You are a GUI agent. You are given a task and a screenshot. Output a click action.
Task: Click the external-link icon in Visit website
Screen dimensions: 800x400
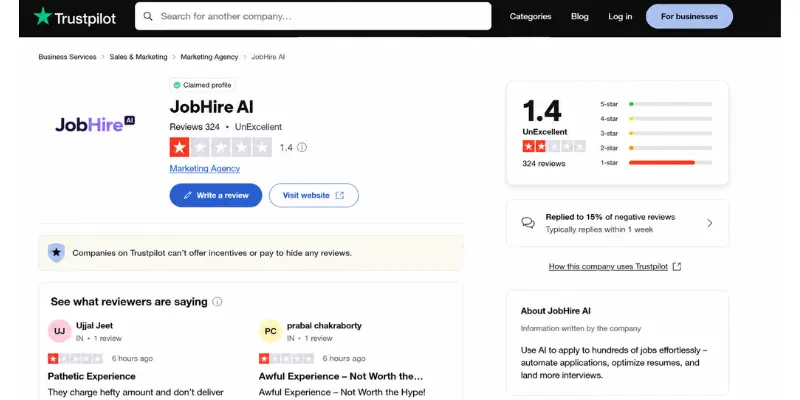coord(340,195)
